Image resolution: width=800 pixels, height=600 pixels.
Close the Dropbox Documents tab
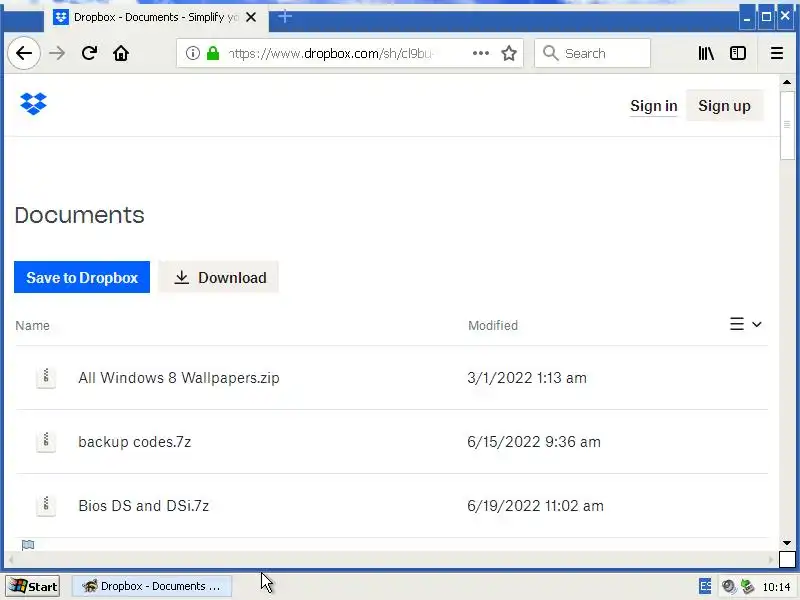(x=251, y=17)
